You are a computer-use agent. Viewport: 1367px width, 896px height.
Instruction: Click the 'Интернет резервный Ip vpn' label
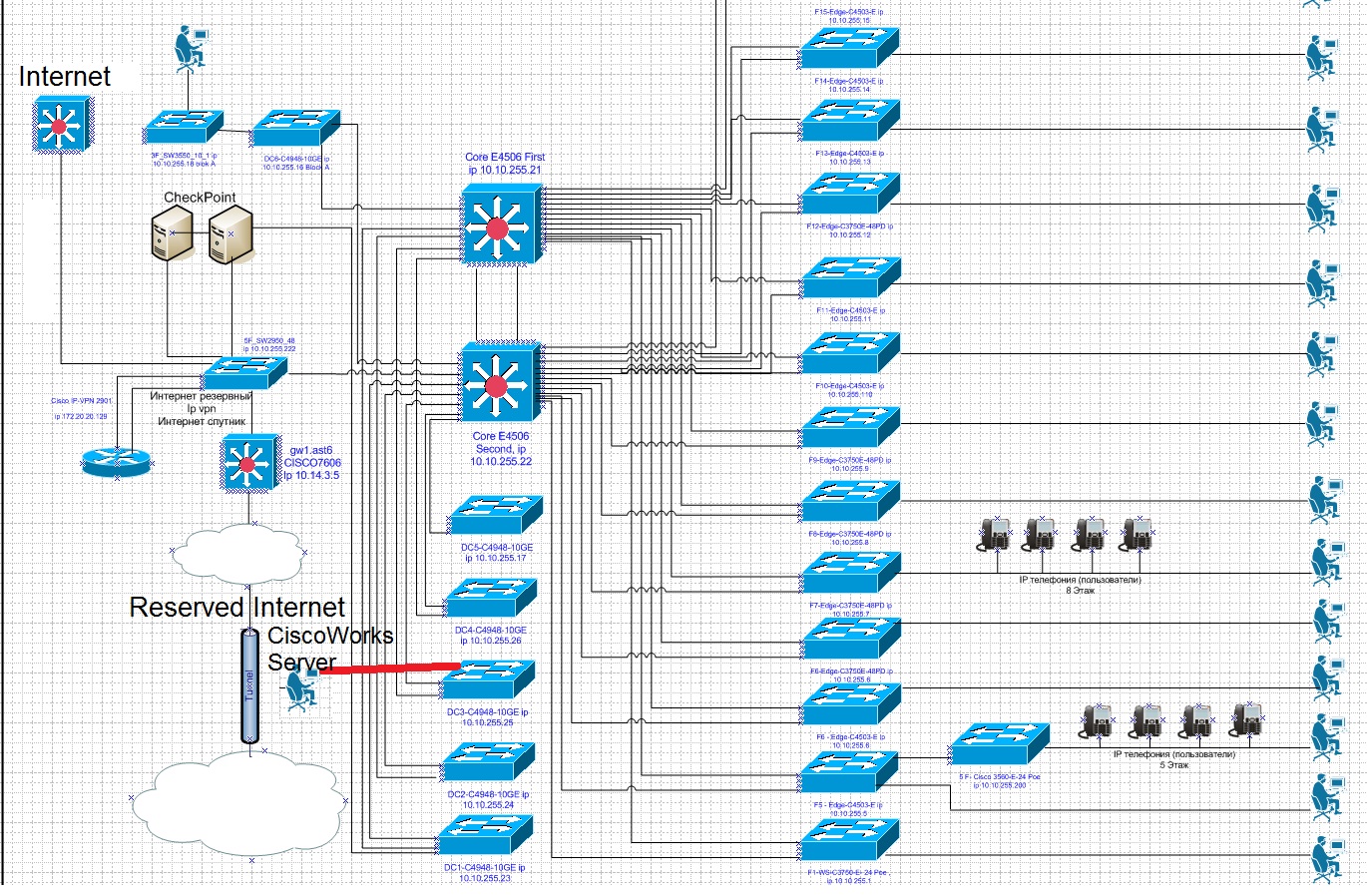click(x=201, y=402)
